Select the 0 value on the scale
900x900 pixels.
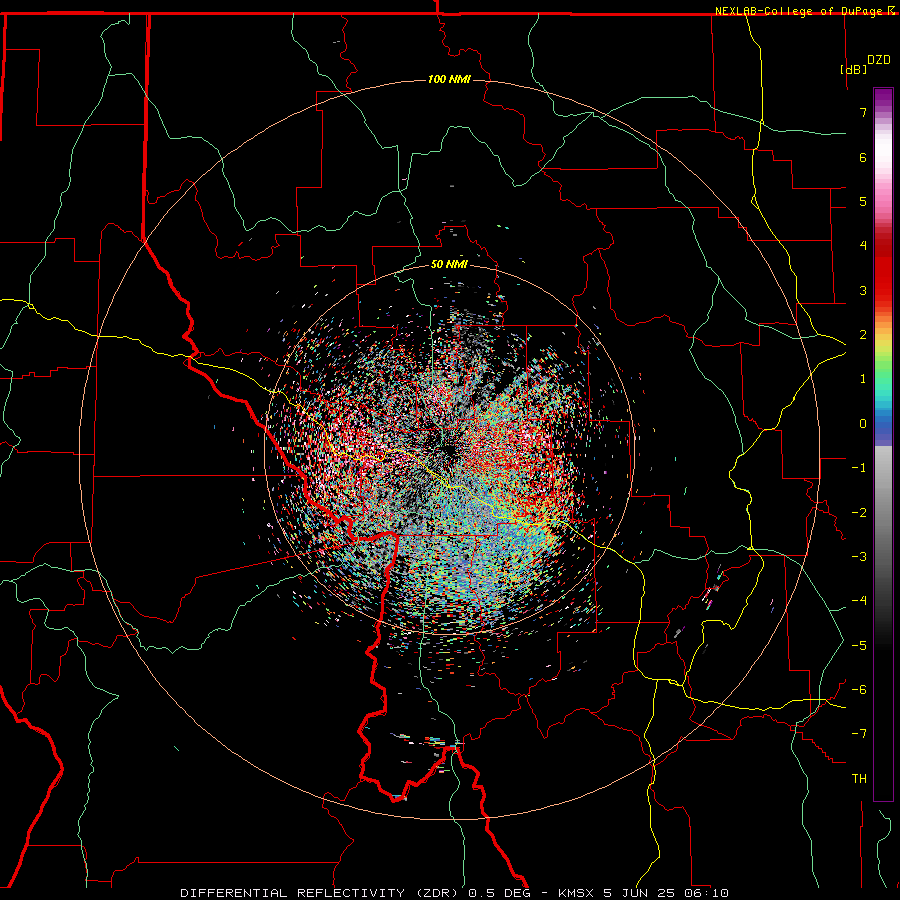click(x=863, y=424)
